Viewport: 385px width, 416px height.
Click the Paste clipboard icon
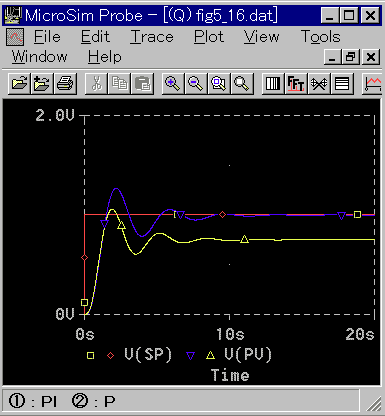click(x=143, y=83)
